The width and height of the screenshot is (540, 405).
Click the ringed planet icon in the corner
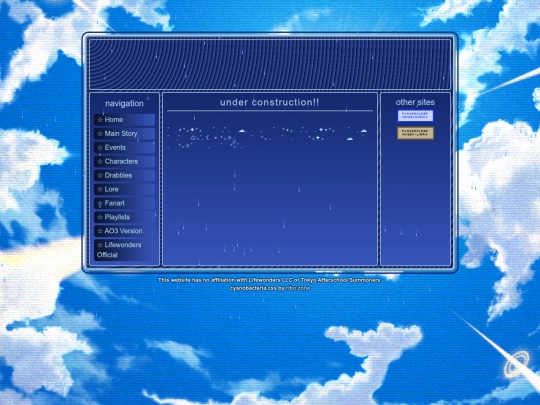pos(517,364)
